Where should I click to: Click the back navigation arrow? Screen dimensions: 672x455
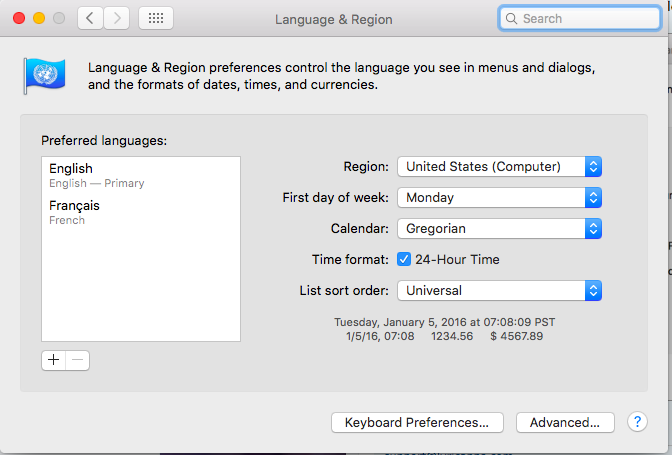tap(91, 18)
